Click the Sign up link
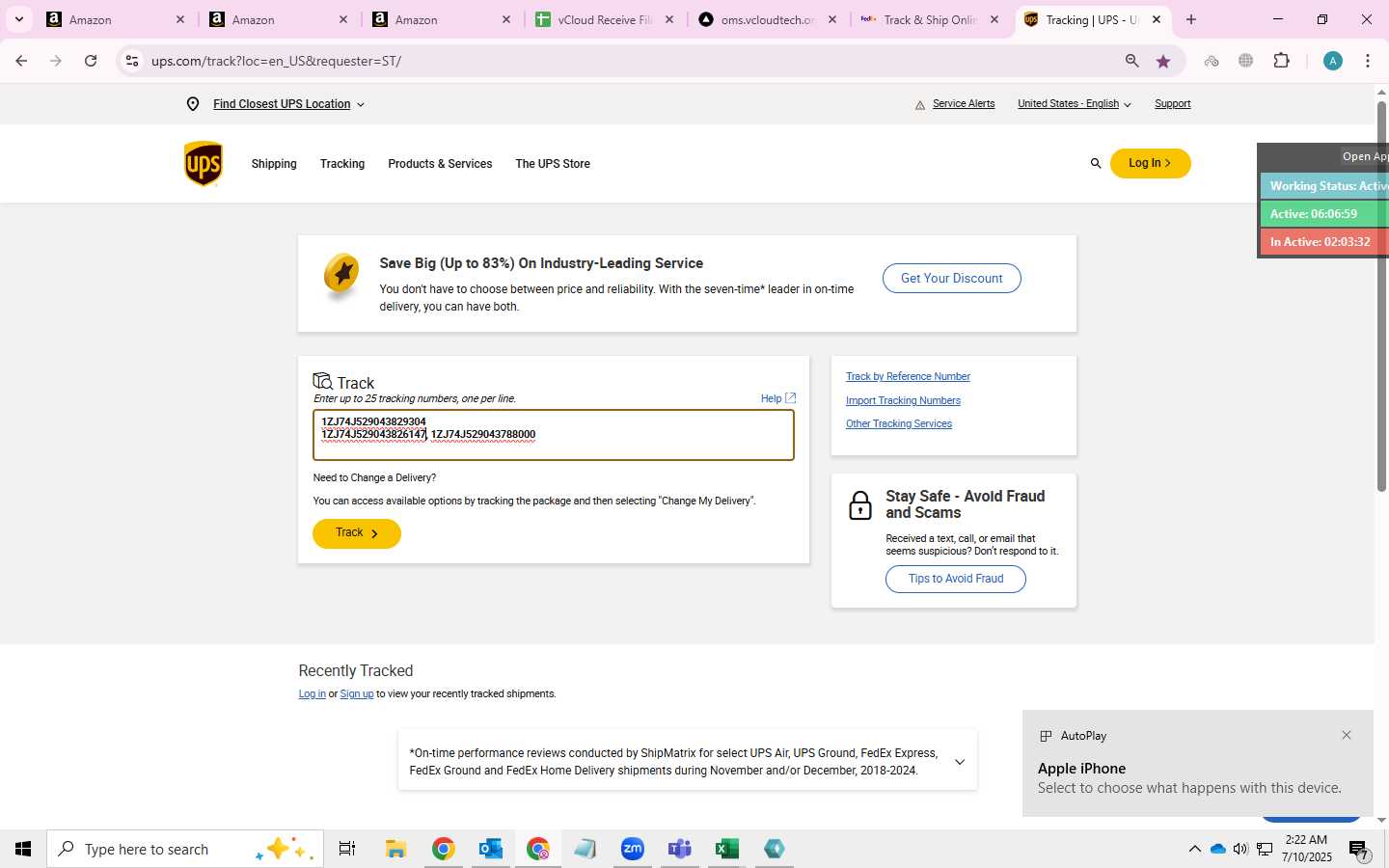 [357, 694]
